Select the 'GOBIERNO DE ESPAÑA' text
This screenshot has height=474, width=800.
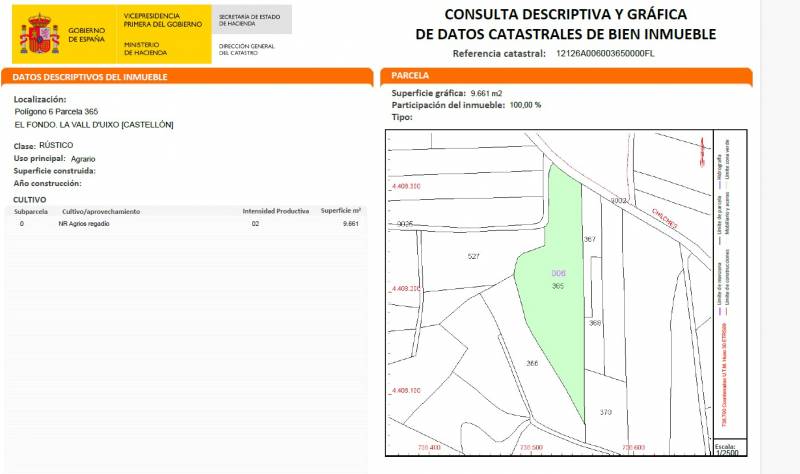pos(87,35)
